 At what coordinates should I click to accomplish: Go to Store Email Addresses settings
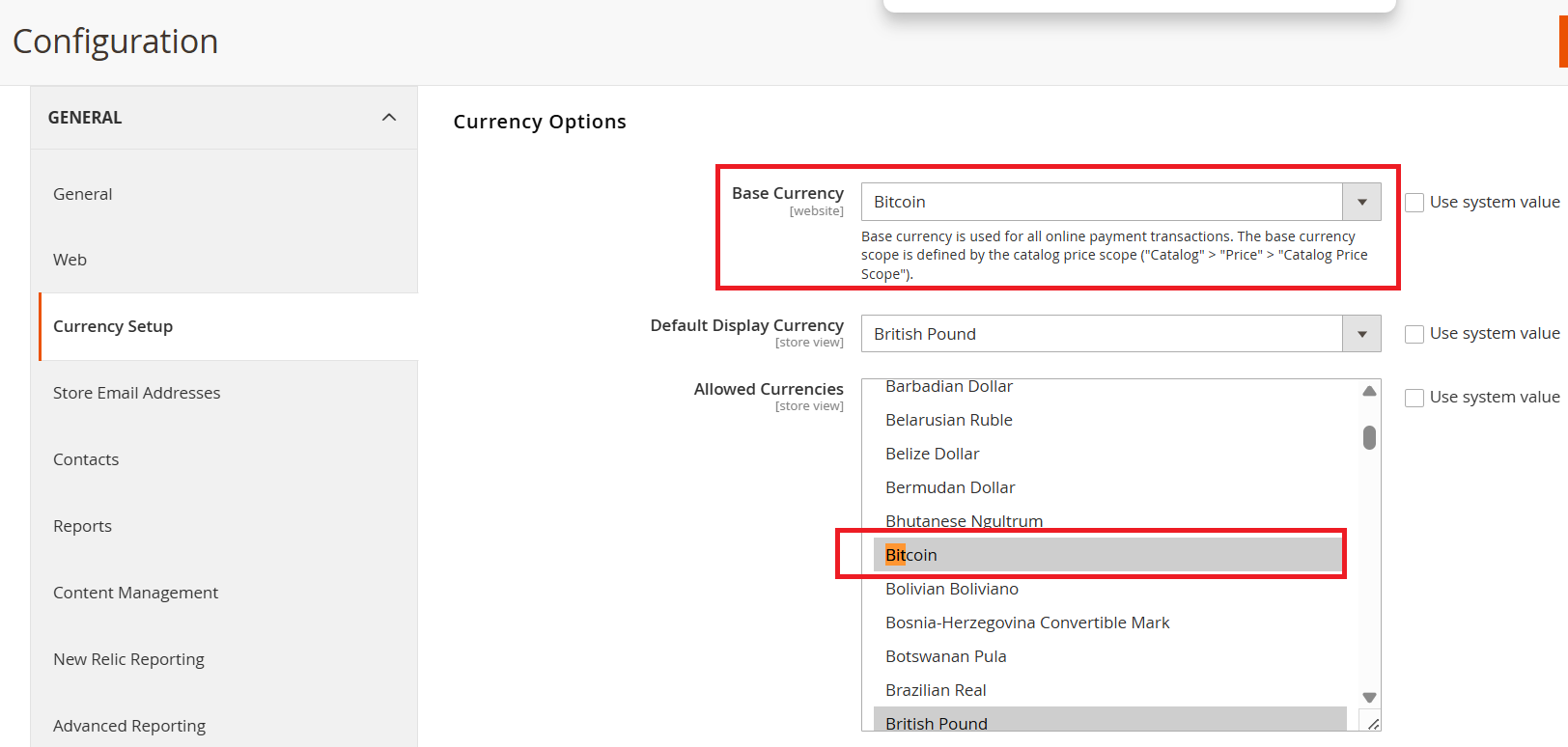coord(136,393)
